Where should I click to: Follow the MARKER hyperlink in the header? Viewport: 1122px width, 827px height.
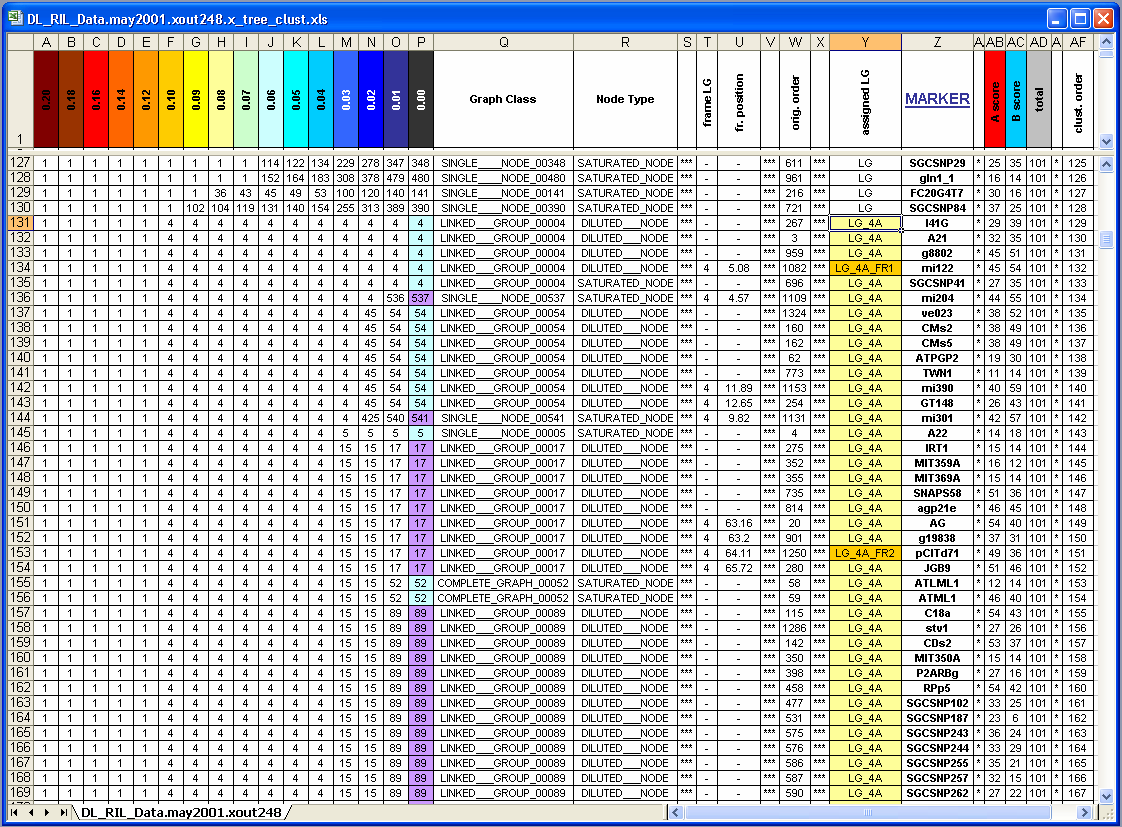tap(937, 99)
